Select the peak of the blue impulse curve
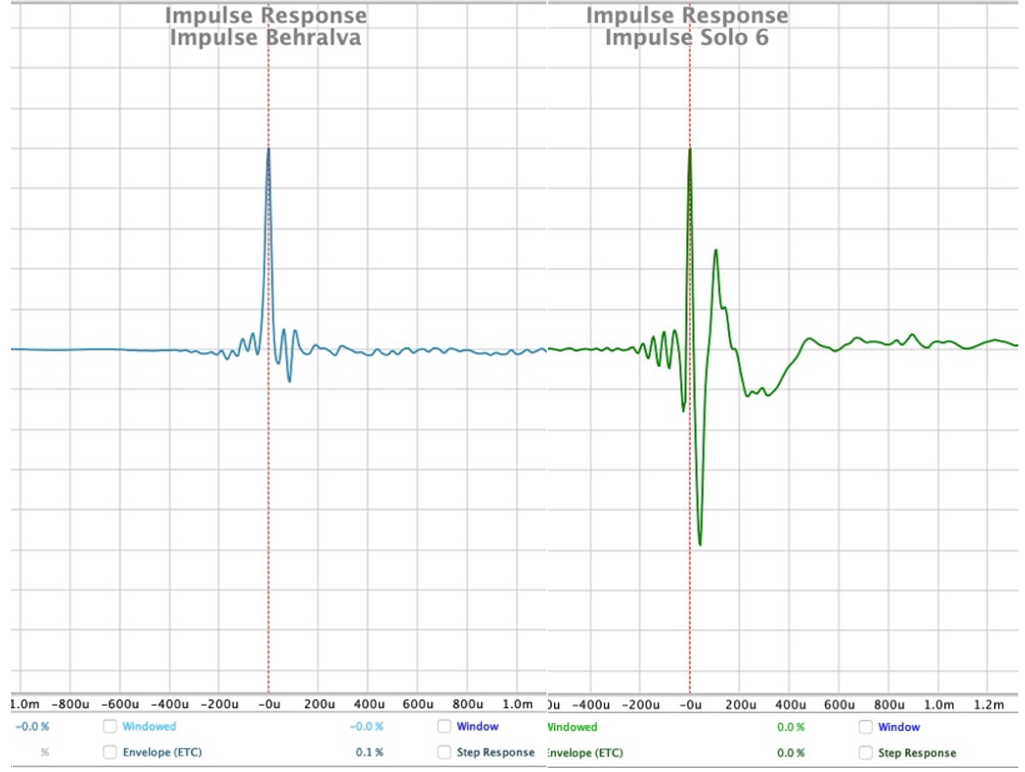Image resolution: width=1025 pixels, height=772 pixels. tap(268, 150)
